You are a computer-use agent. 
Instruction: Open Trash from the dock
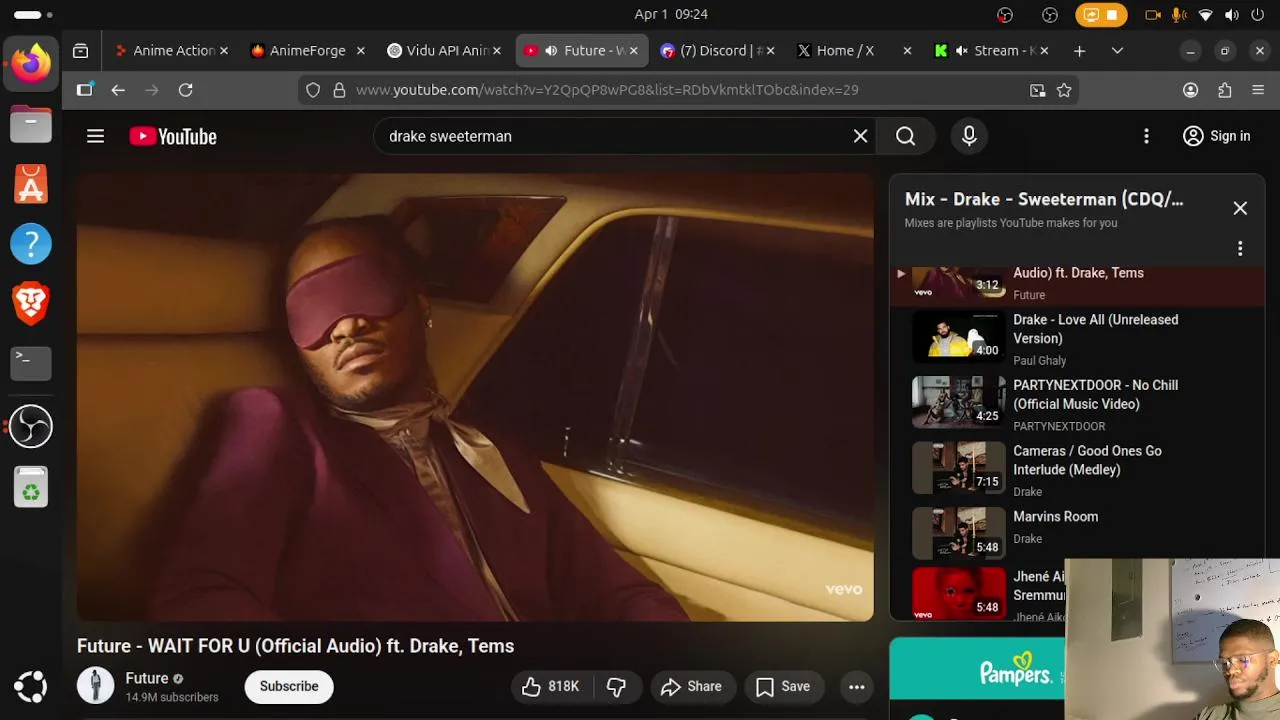(31, 487)
